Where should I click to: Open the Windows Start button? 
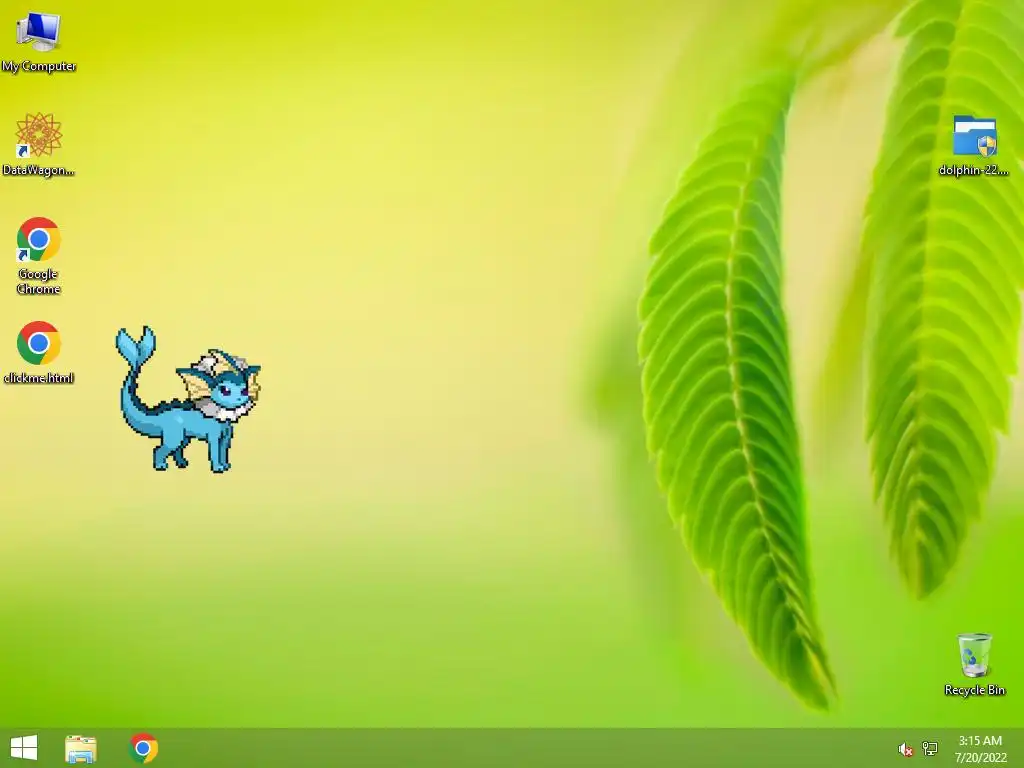coord(24,748)
